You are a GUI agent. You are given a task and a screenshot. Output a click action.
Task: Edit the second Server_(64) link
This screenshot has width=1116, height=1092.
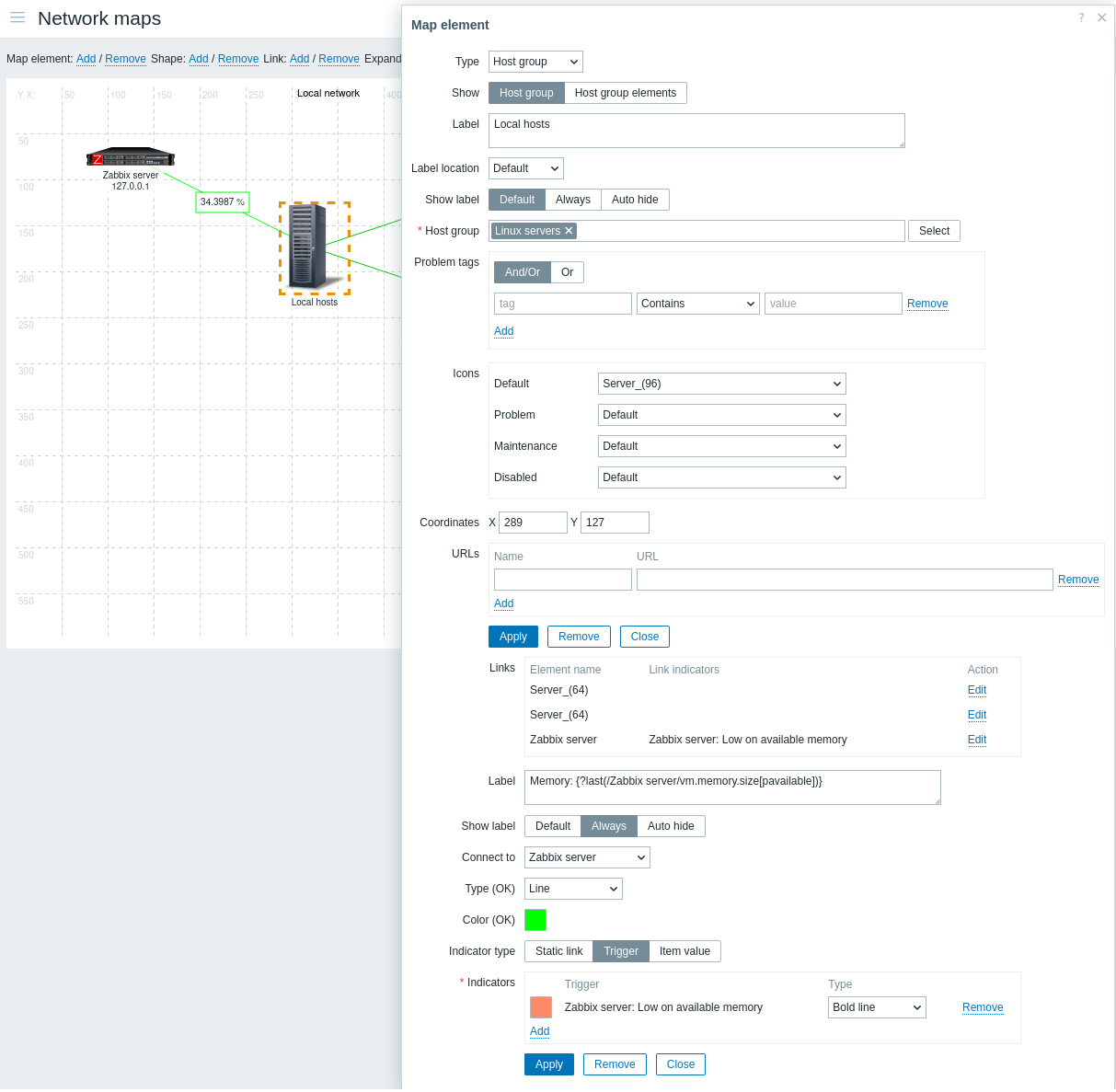pyautogui.click(x=977, y=715)
